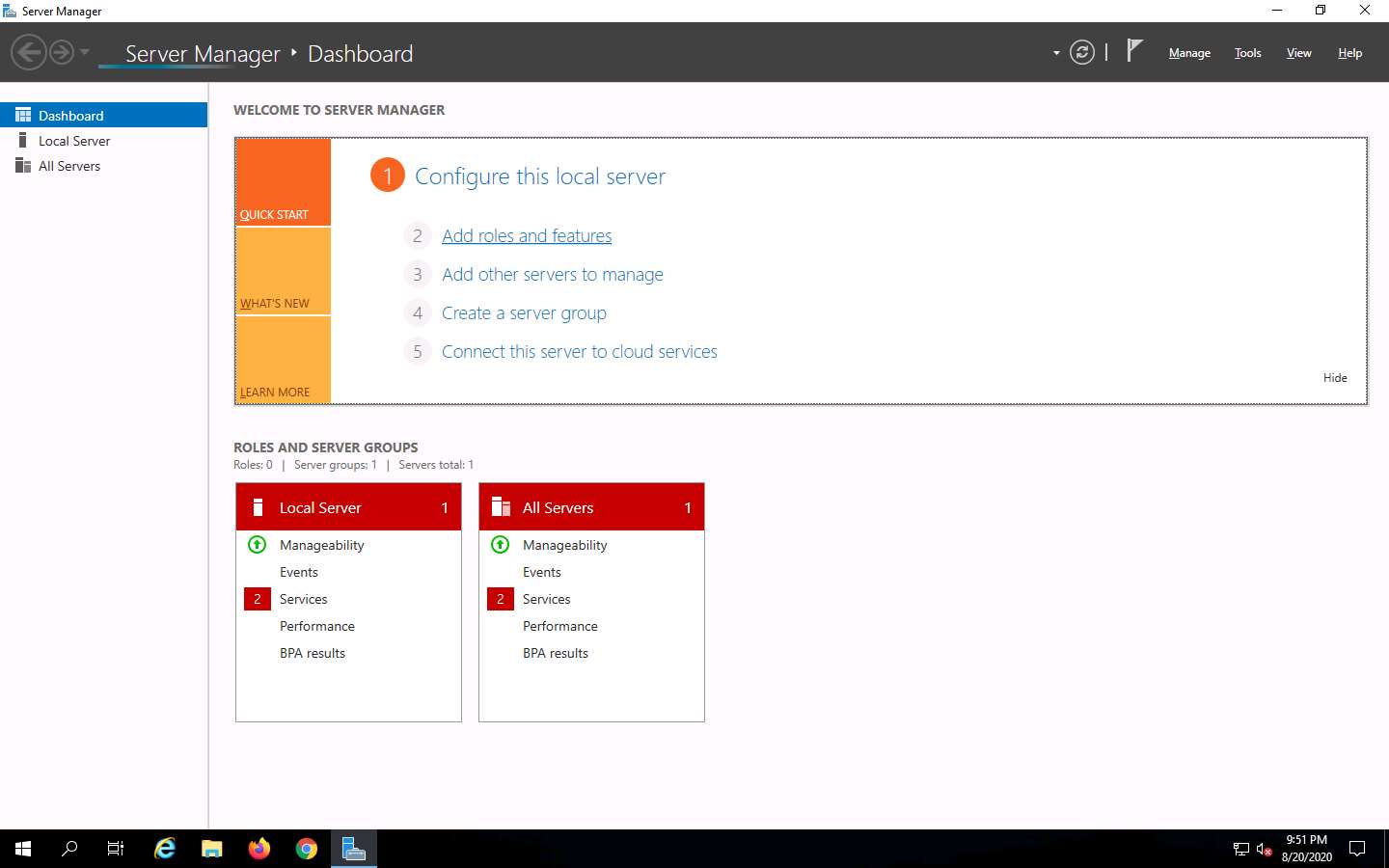Image resolution: width=1389 pixels, height=868 pixels.
Task: Open taskbar search
Action: coord(69,849)
